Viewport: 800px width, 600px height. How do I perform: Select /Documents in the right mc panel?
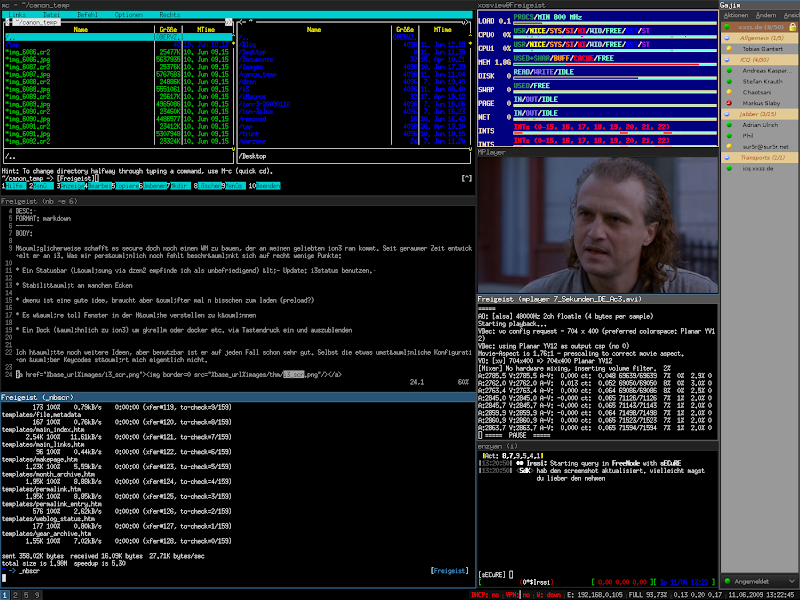[256, 60]
